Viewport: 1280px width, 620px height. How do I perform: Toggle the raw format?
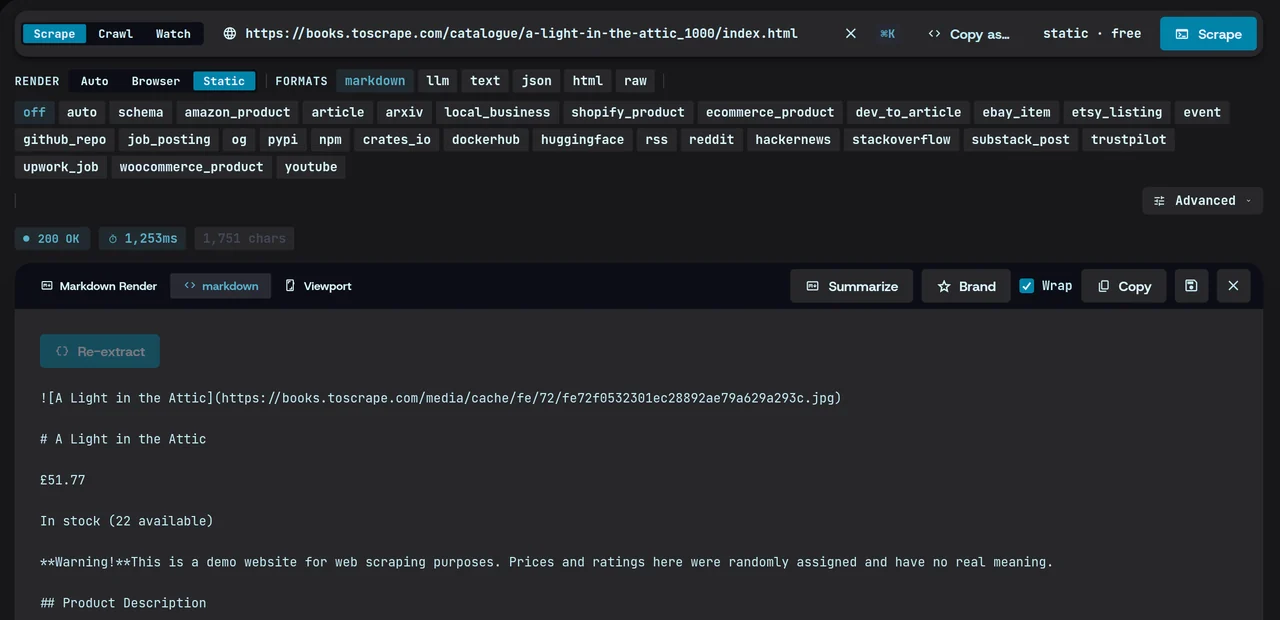coord(635,81)
